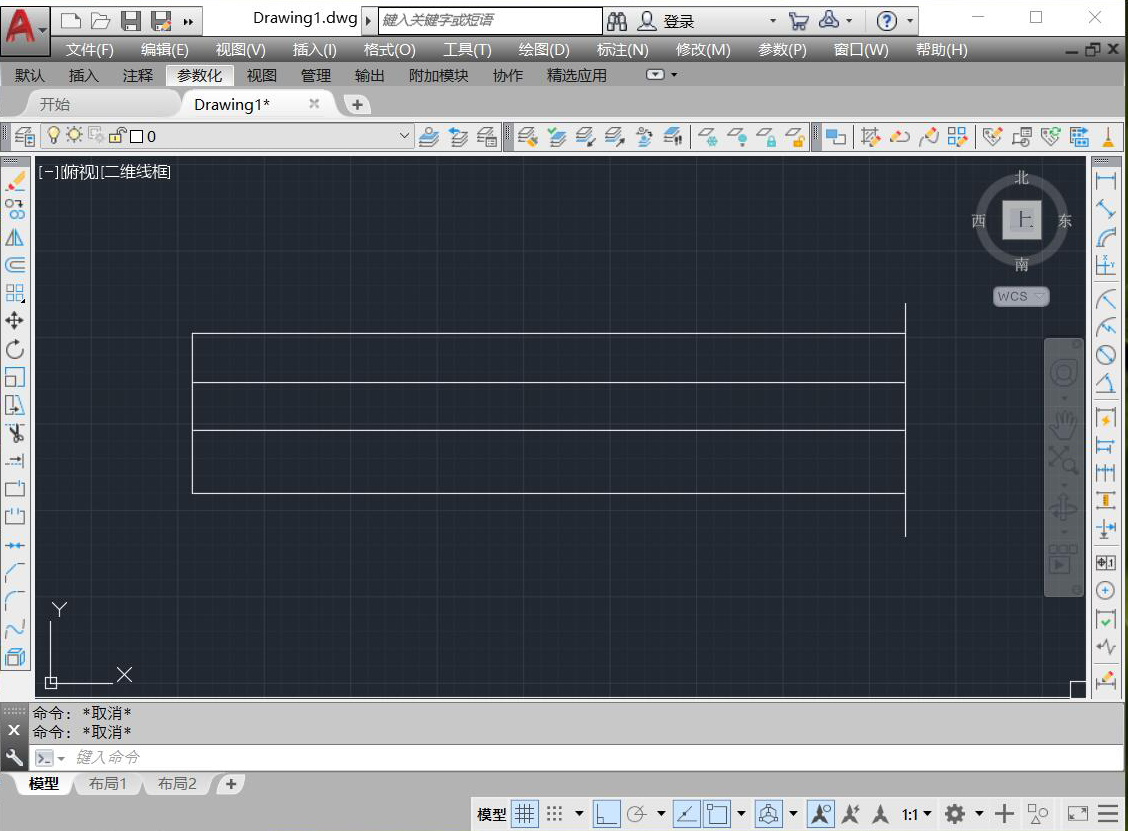Switch to the 默认 ribbon tab
The height and width of the screenshot is (831, 1128).
click(29, 76)
